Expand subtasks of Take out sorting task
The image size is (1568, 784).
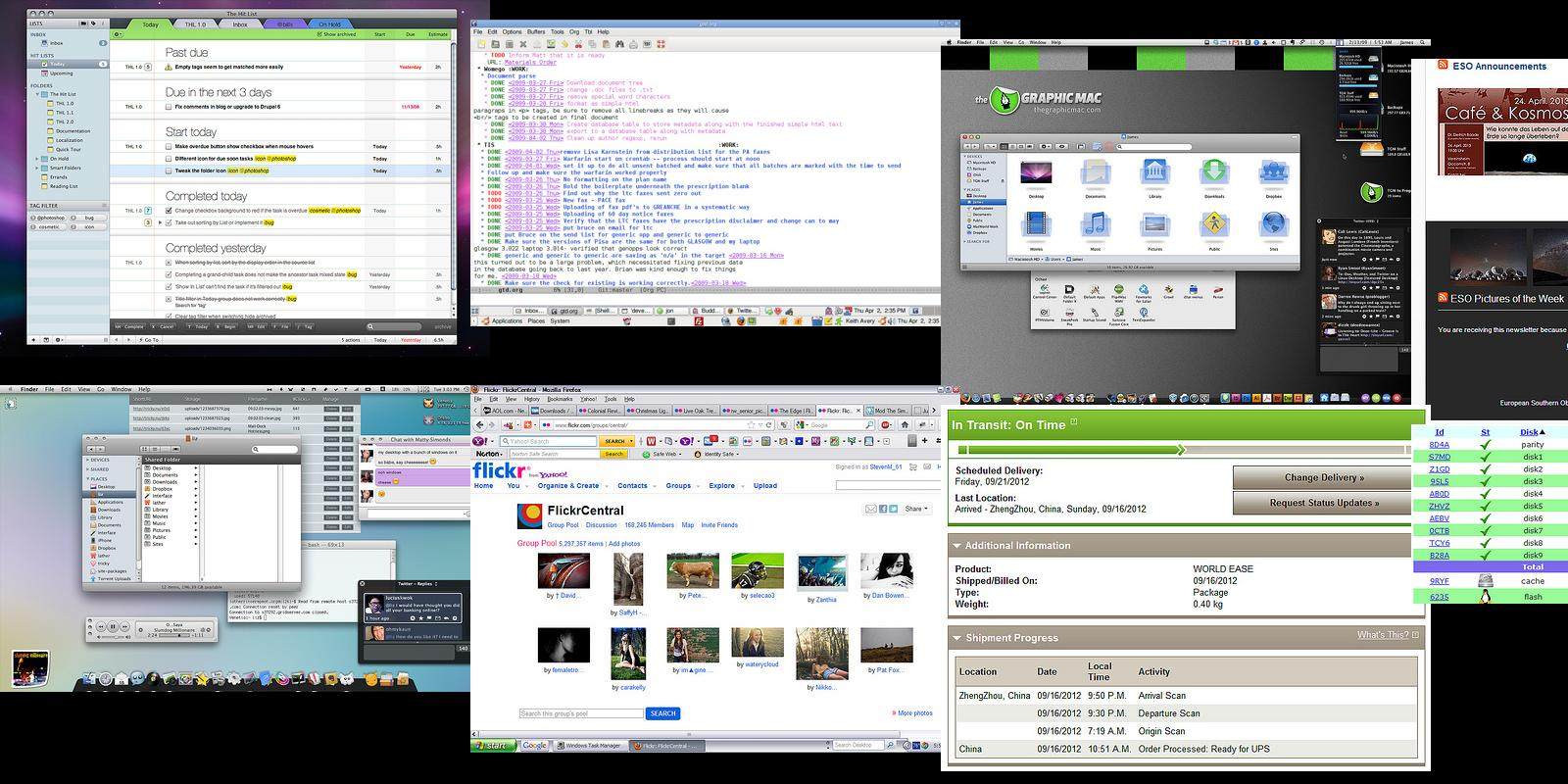pyautogui.click(x=160, y=222)
